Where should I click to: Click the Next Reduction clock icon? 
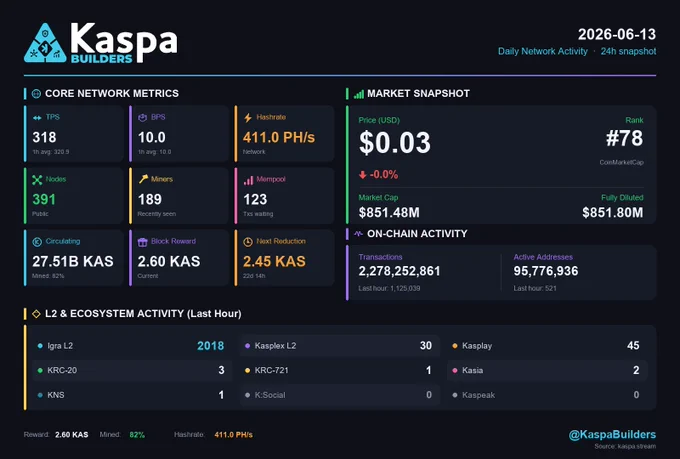(248, 242)
